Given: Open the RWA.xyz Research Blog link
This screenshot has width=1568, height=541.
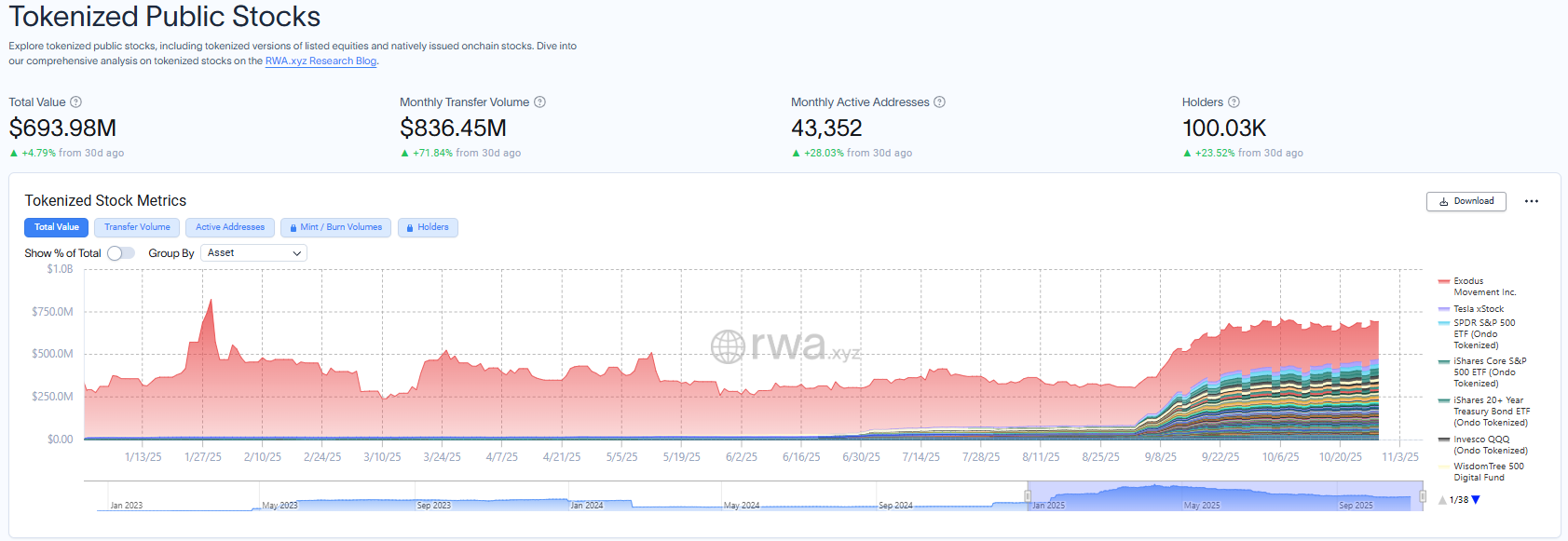Looking at the screenshot, I should tap(320, 61).
